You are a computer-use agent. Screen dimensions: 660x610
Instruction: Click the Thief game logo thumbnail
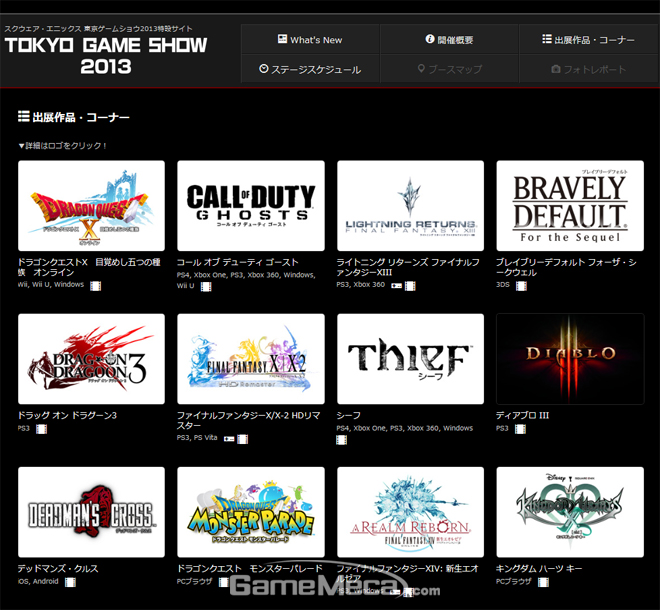[x=411, y=359]
